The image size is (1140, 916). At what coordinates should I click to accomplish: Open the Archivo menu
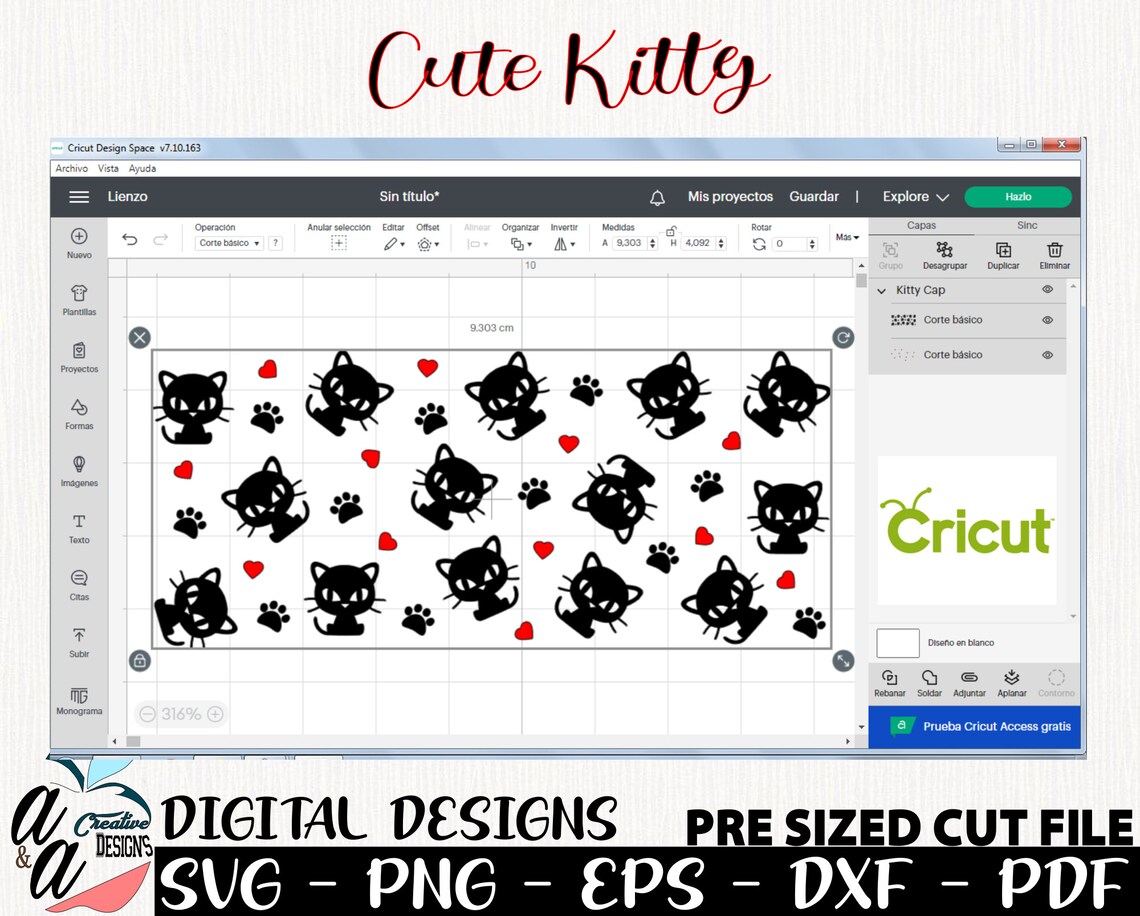click(70, 168)
